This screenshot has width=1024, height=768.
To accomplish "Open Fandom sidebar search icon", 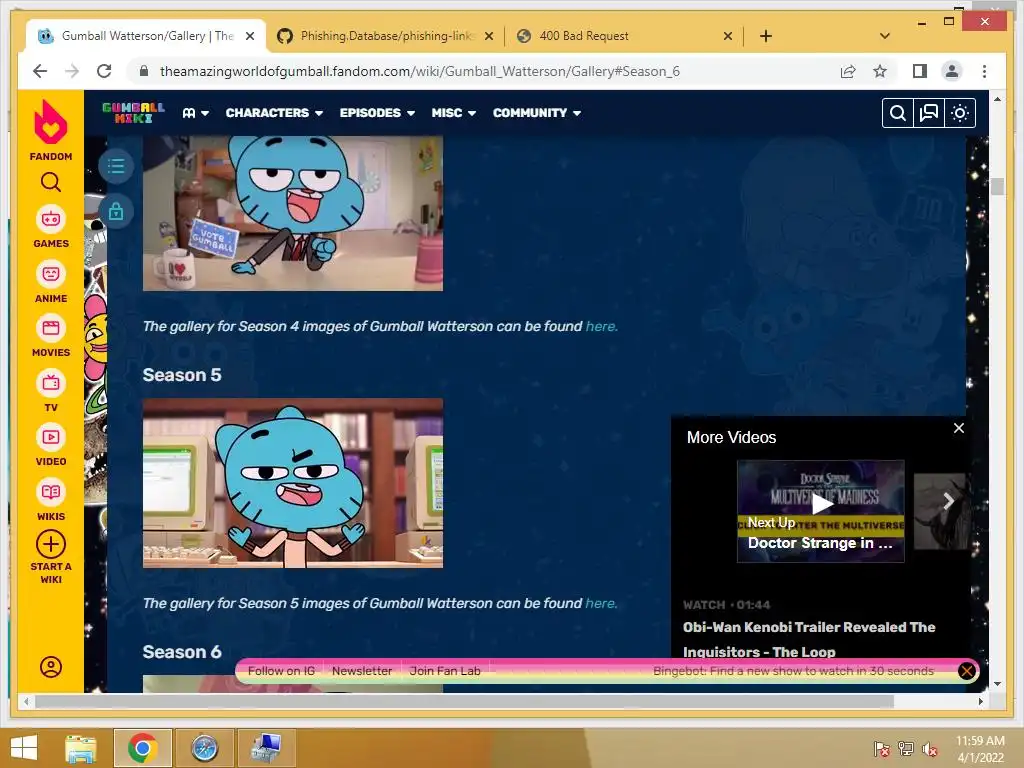I will (50, 182).
